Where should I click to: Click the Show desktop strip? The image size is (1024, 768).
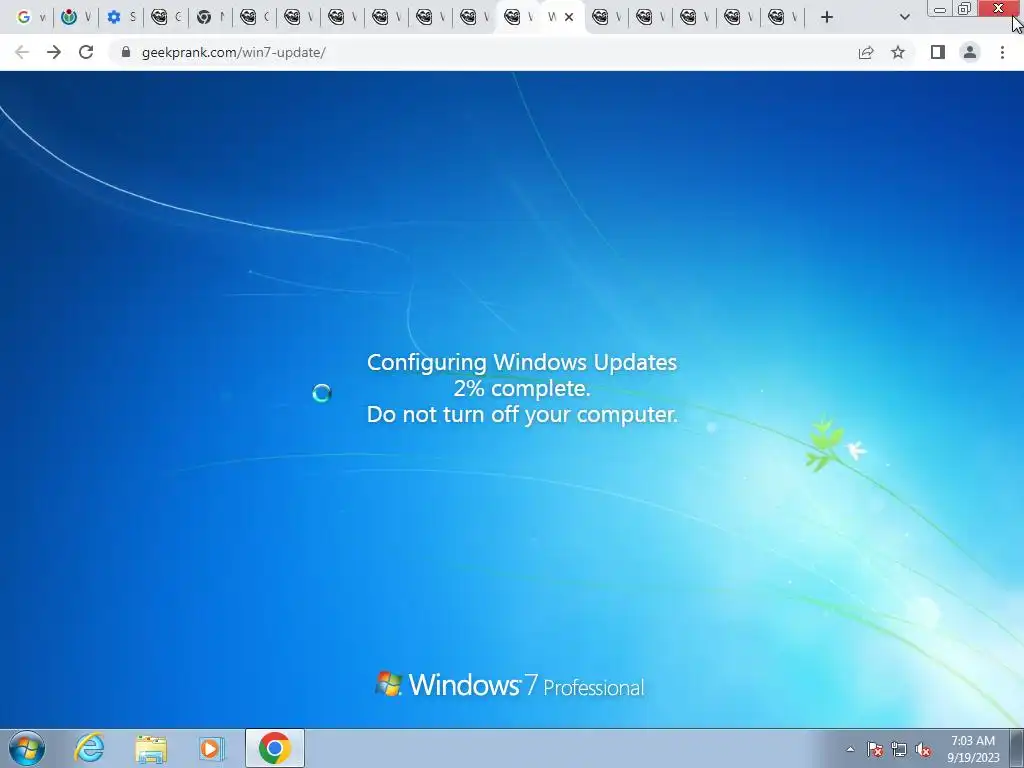coord(1017,748)
